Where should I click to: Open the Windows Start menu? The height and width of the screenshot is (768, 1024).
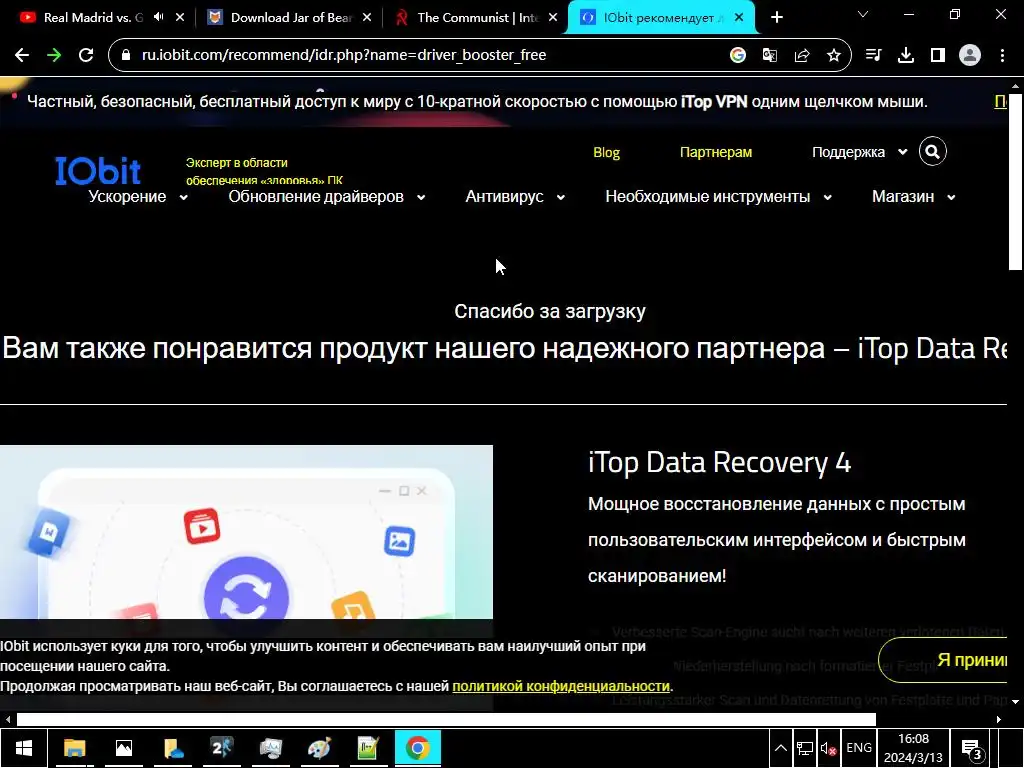[24, 748]
